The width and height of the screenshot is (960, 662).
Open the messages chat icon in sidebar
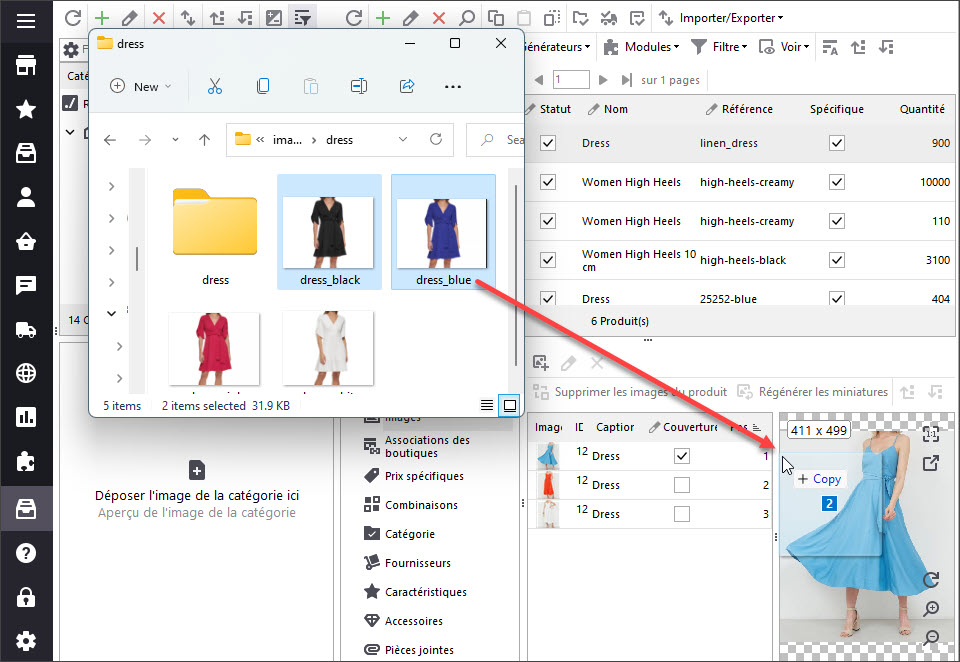[x=26, y=285]
